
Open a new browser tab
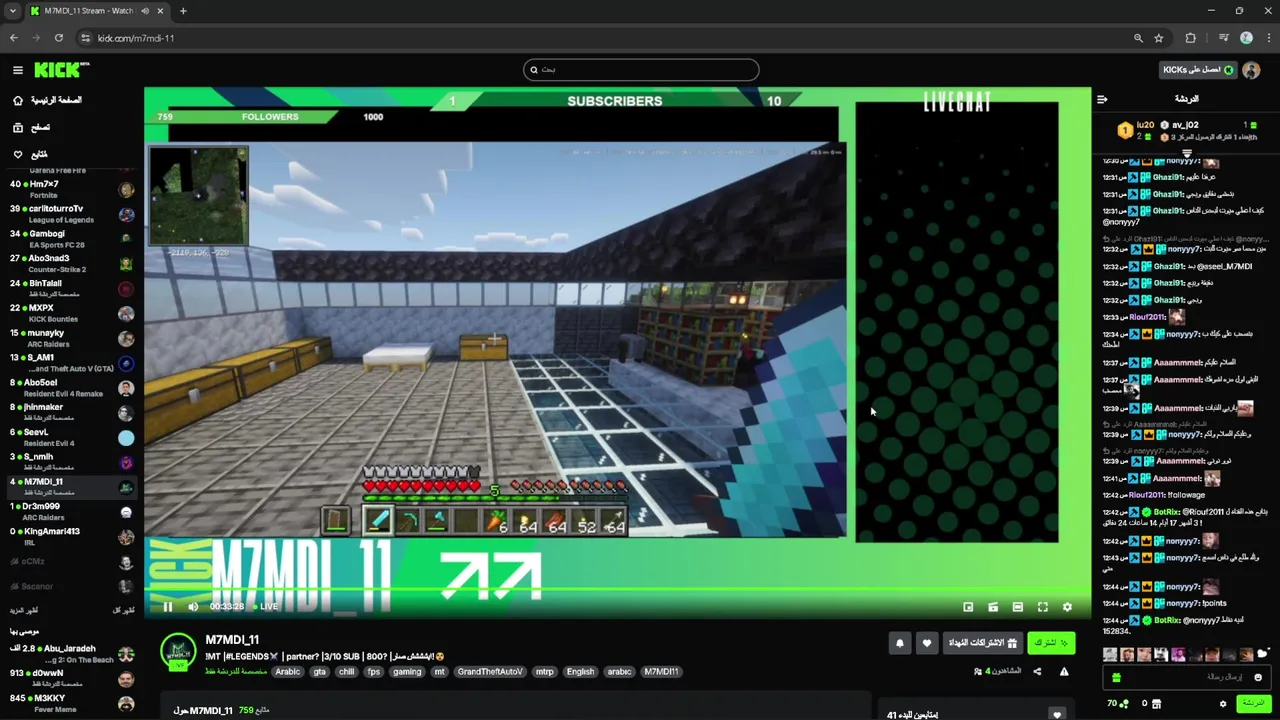coord(183,11)
